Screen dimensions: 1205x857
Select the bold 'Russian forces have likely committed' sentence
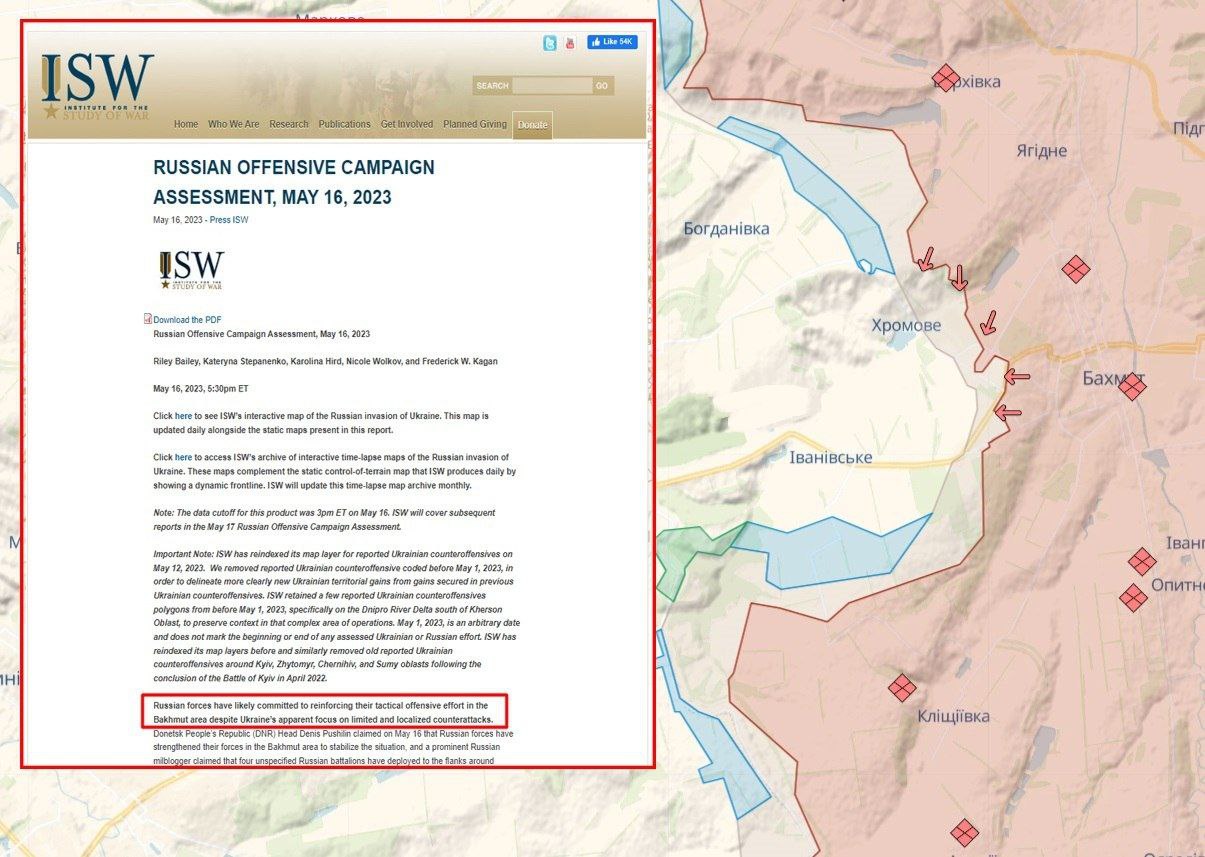325,712
